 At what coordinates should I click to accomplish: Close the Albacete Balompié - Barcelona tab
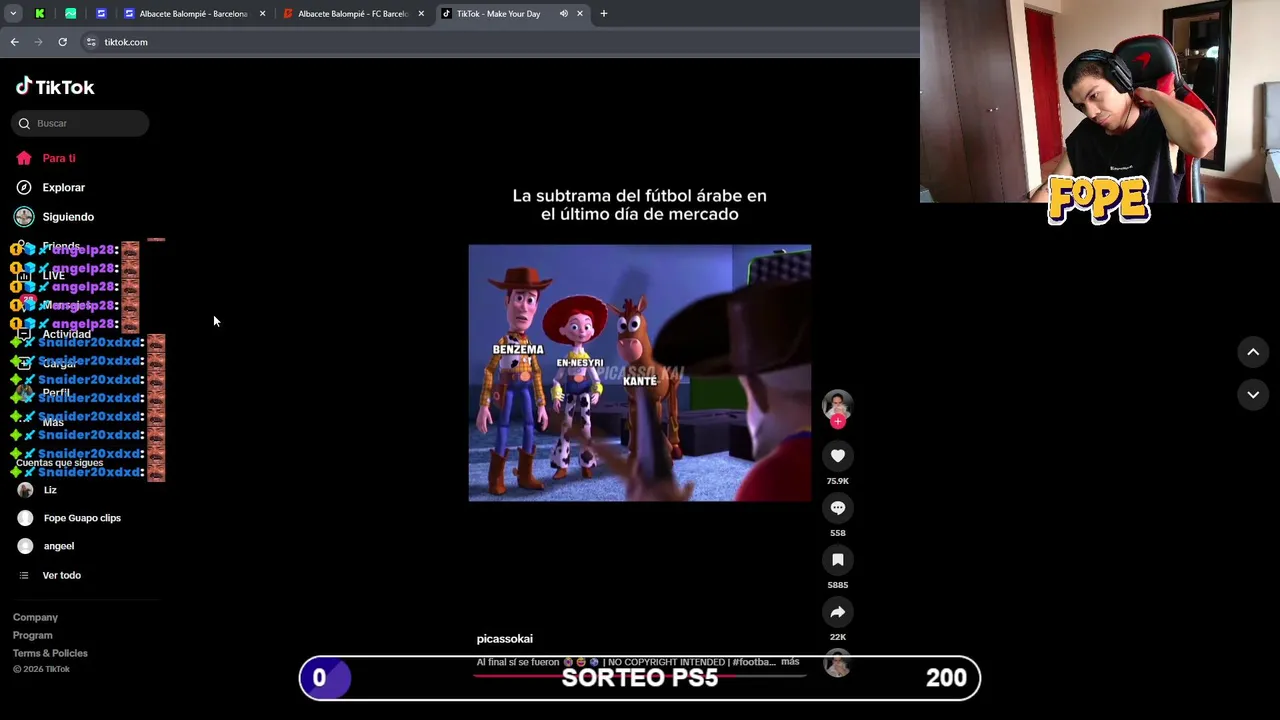click(x=263, y=14)
